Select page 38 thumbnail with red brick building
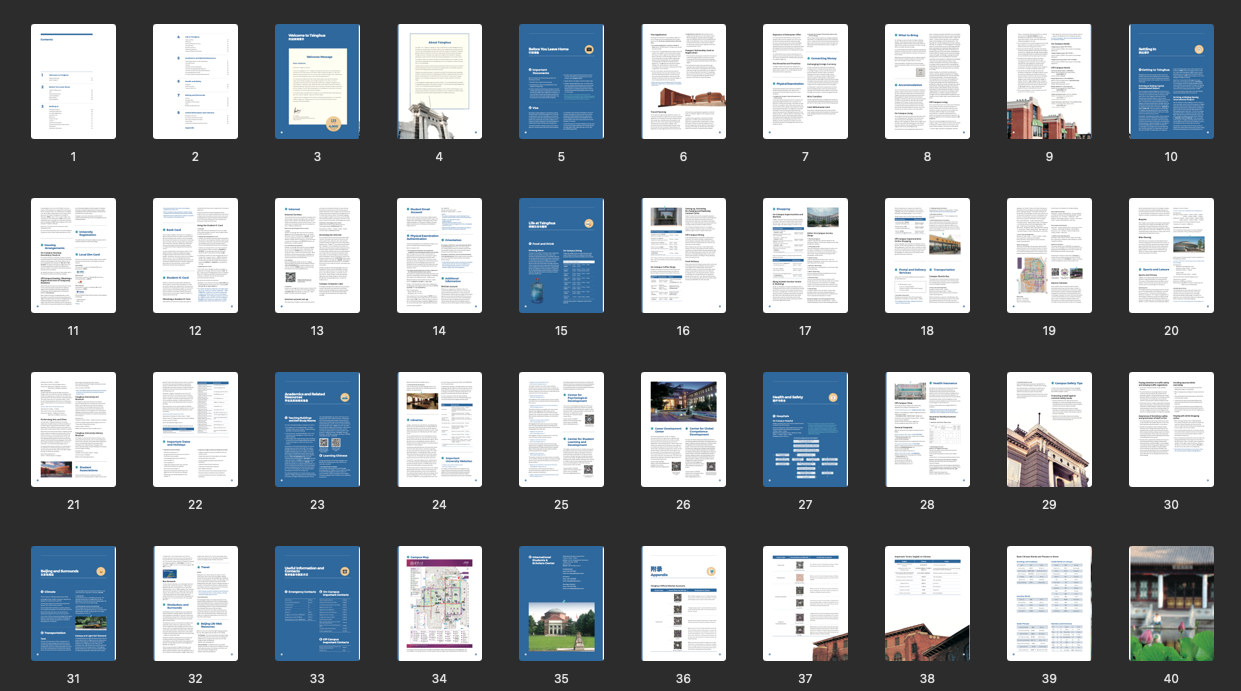Image resolution: width=1241 pixels, height=691 pixels. 927,603
